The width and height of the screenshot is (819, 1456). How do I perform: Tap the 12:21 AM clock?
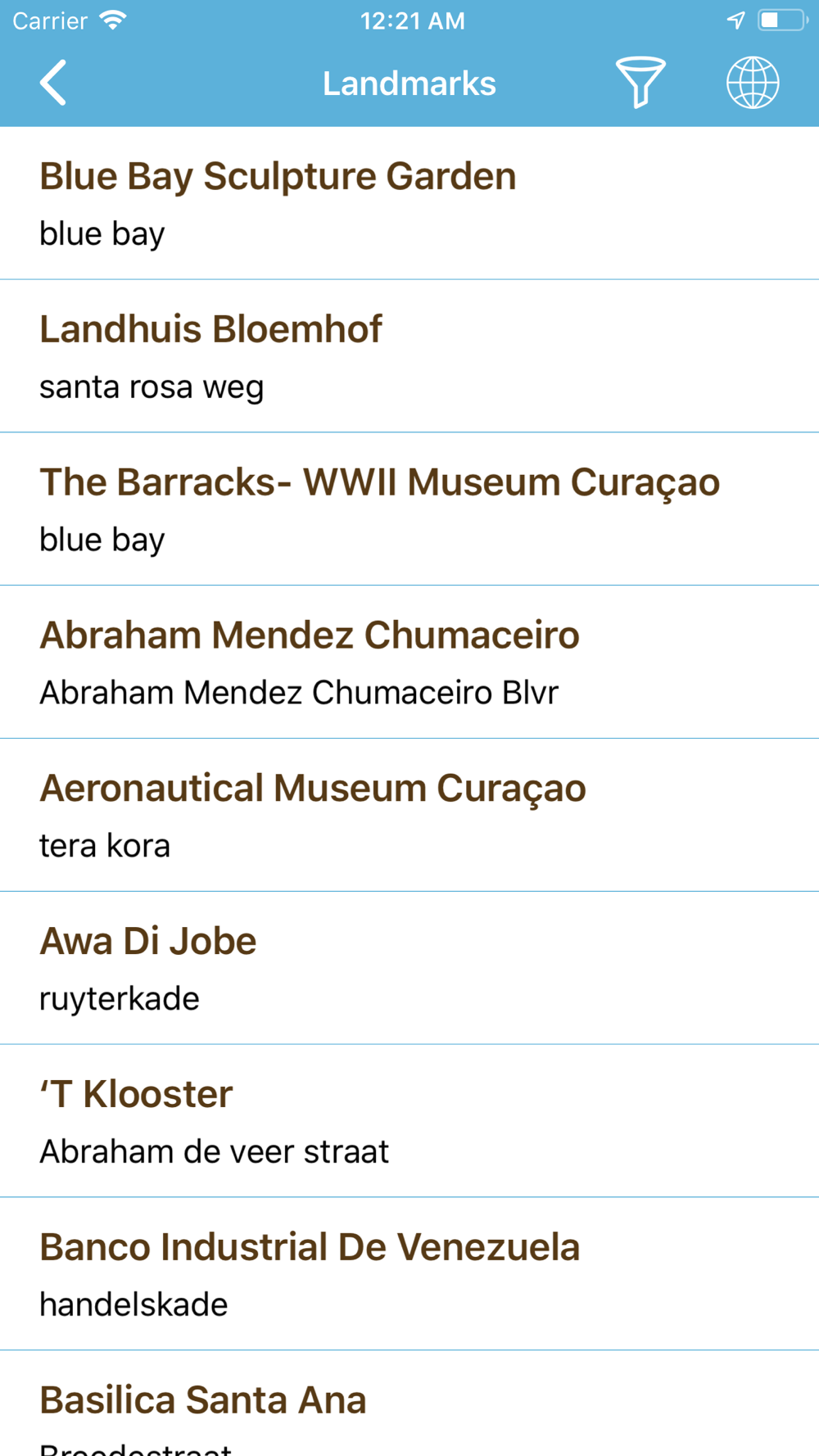pyautogui.click(x=412, y=20)
